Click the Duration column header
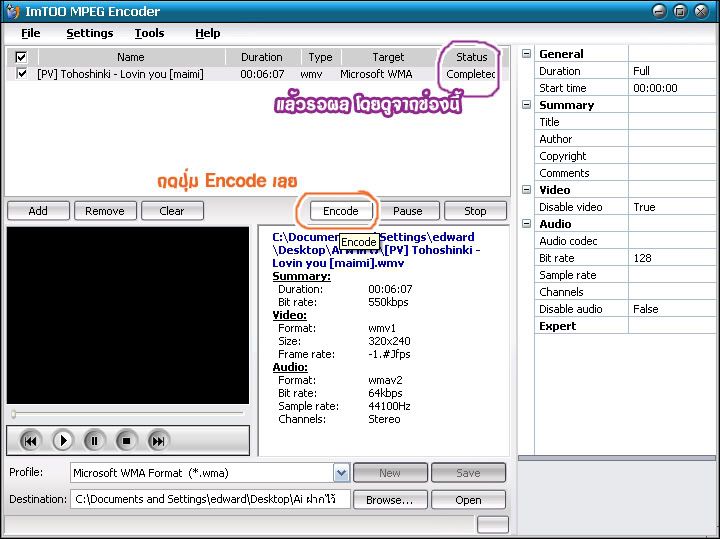 (x=262, y=57)
